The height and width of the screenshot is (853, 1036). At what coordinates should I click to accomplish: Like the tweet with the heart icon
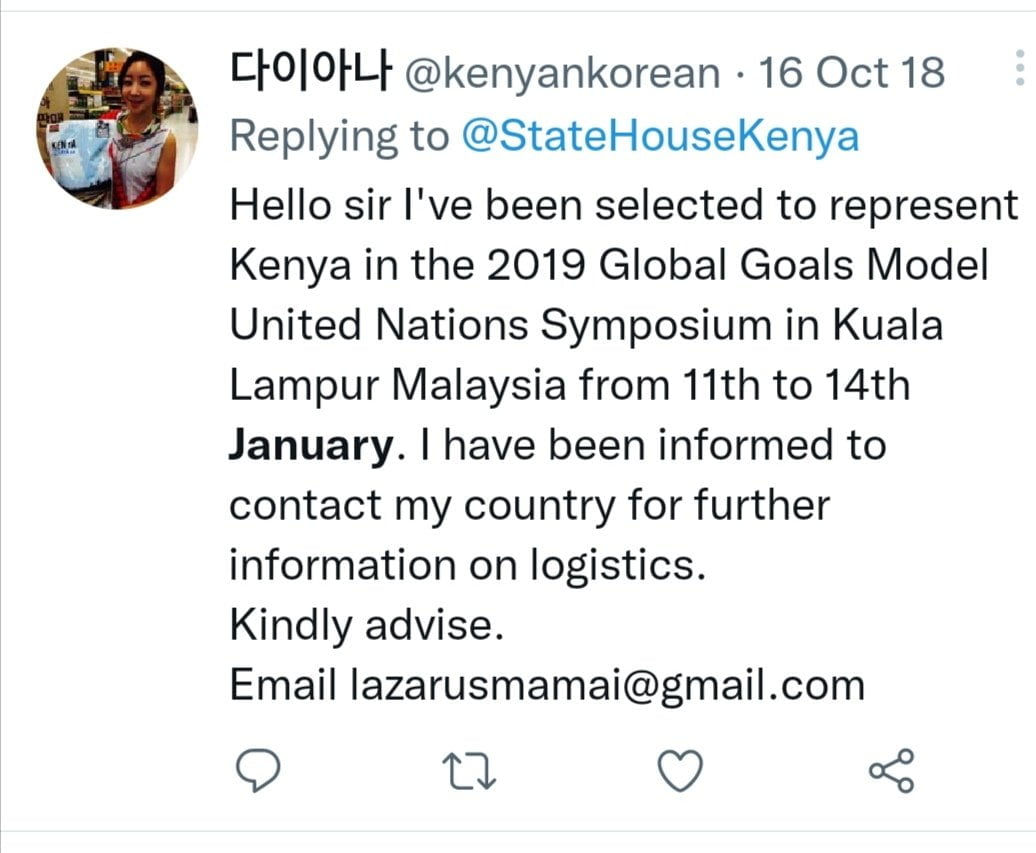679,771
